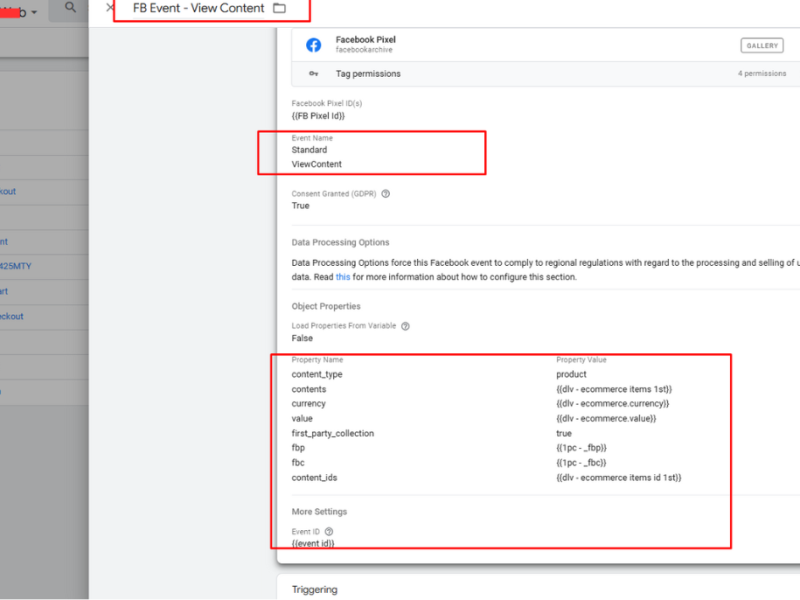Click the 'true' value for first_party_collection
The image size is (800, 600).
tap(564, 433)
